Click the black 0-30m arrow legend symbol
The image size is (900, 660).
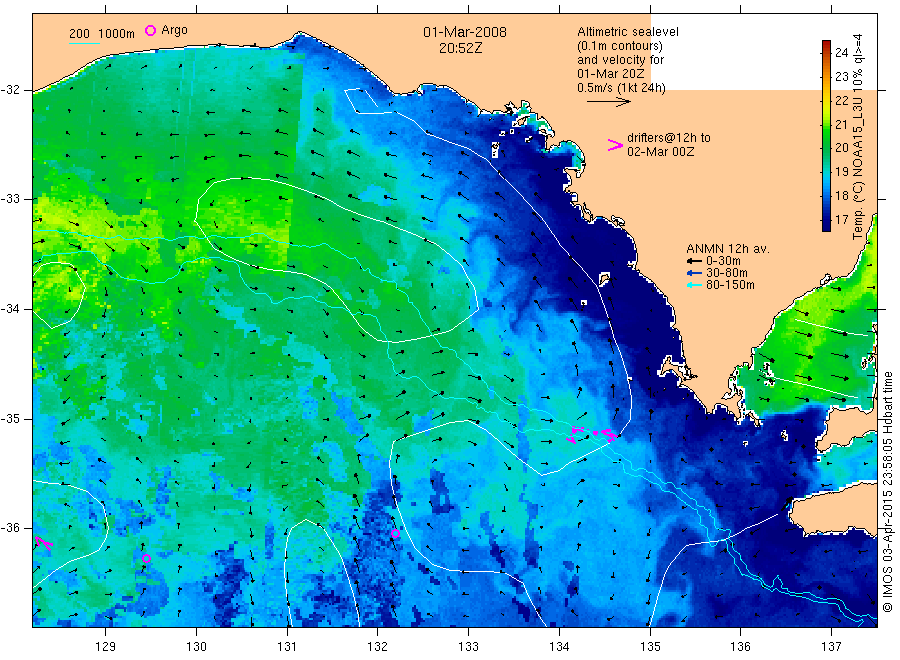click(695, 261)
